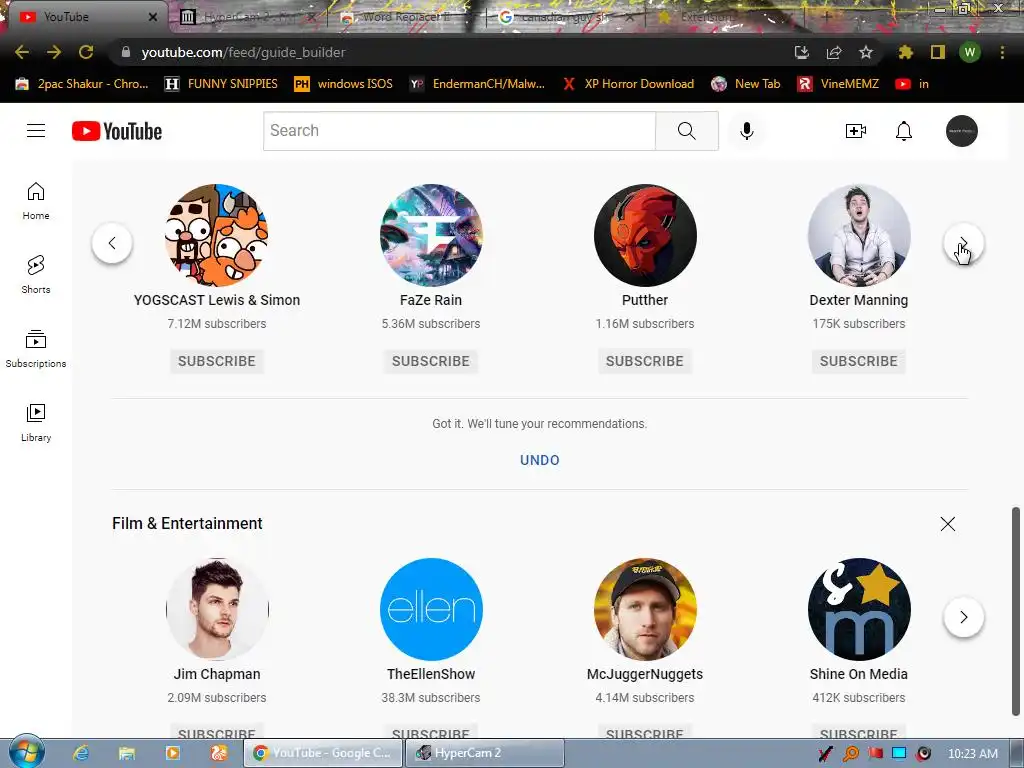Open Chrome extensions puzzle icon

905,52
